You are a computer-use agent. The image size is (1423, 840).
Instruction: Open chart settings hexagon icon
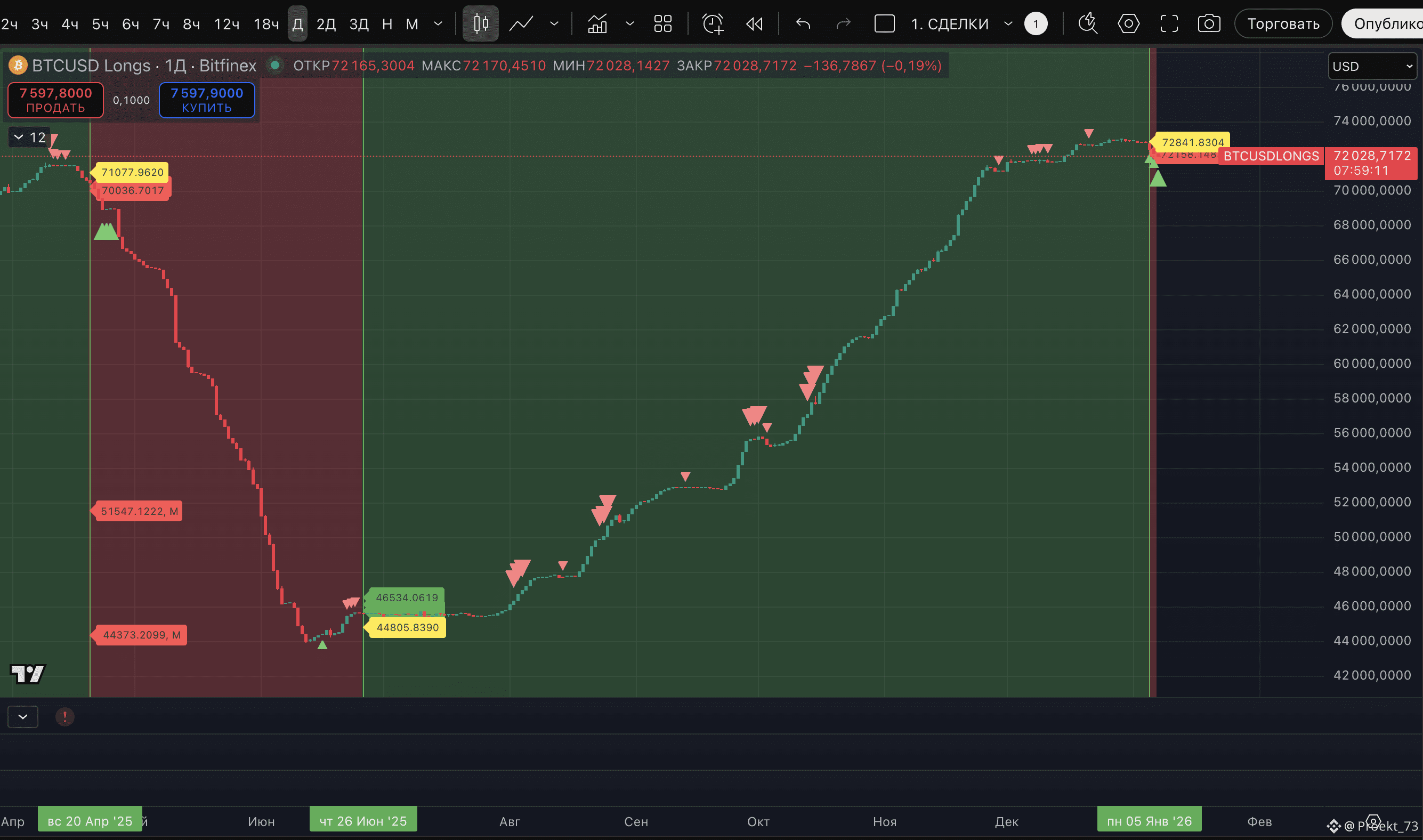pos(1128,24)
